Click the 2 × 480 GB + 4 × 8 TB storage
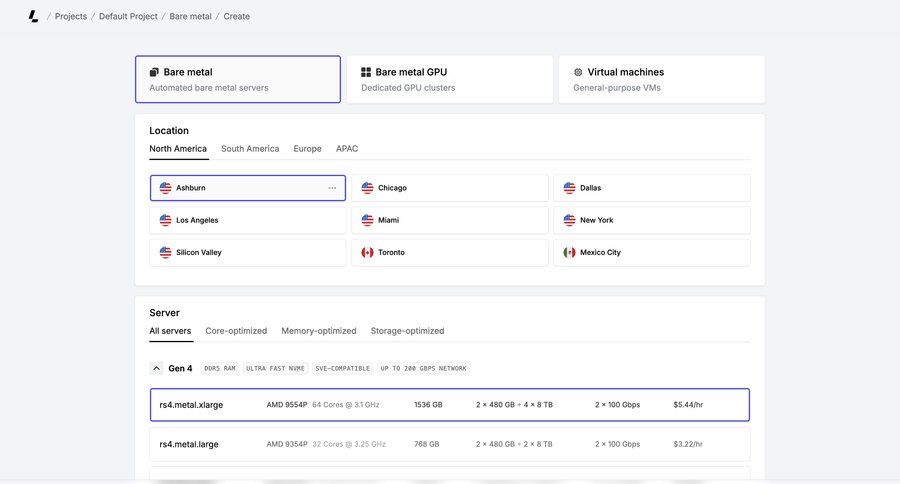The height and width of the screenshot is (484, 900). tap(514, 405)
